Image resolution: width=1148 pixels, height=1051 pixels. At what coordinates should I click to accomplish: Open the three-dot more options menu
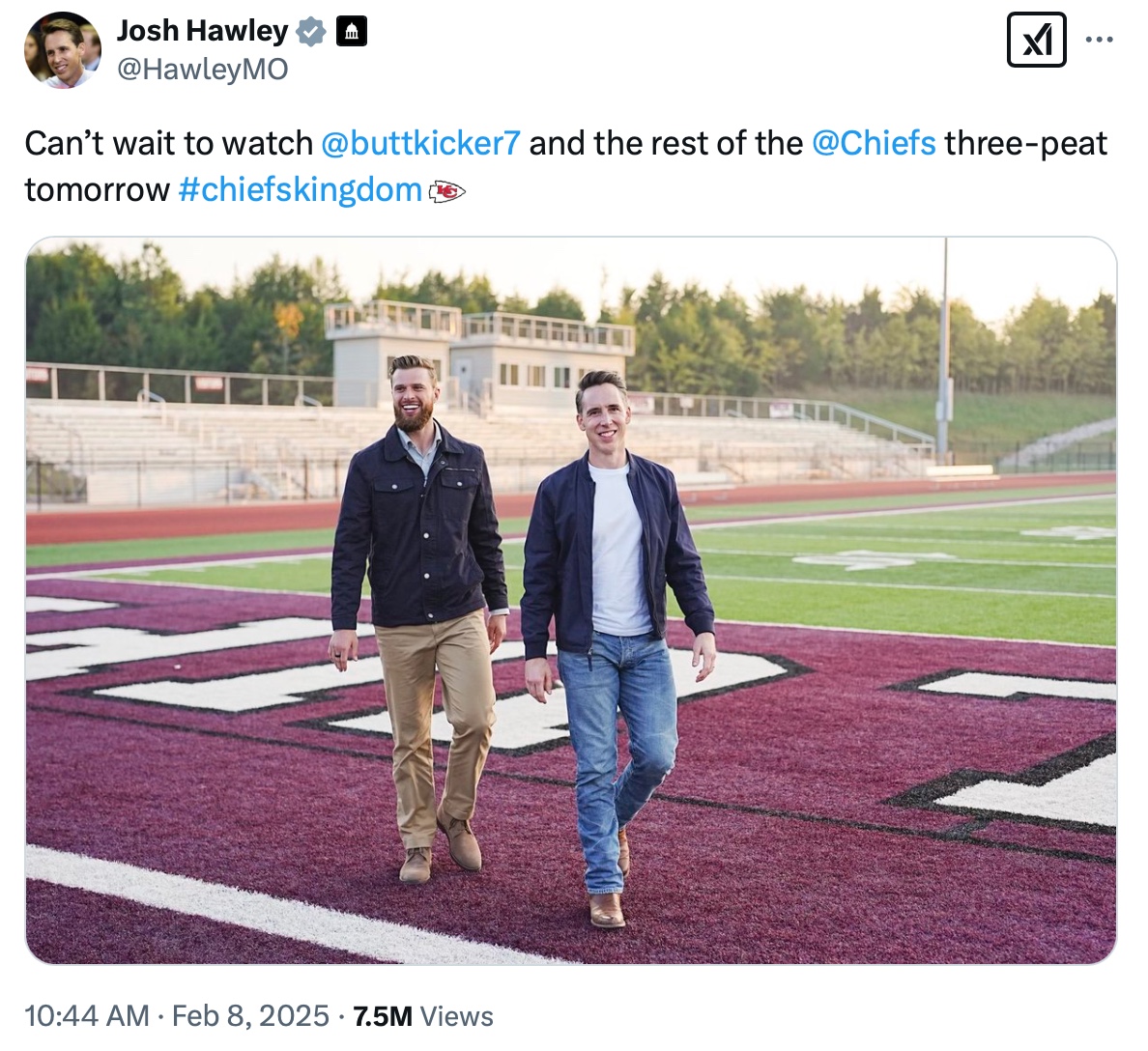[x=1099, y=40]
